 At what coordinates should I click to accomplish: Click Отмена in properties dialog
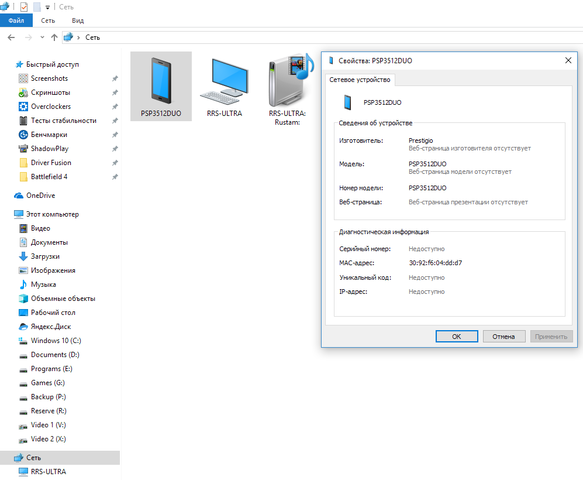(504, 336)
